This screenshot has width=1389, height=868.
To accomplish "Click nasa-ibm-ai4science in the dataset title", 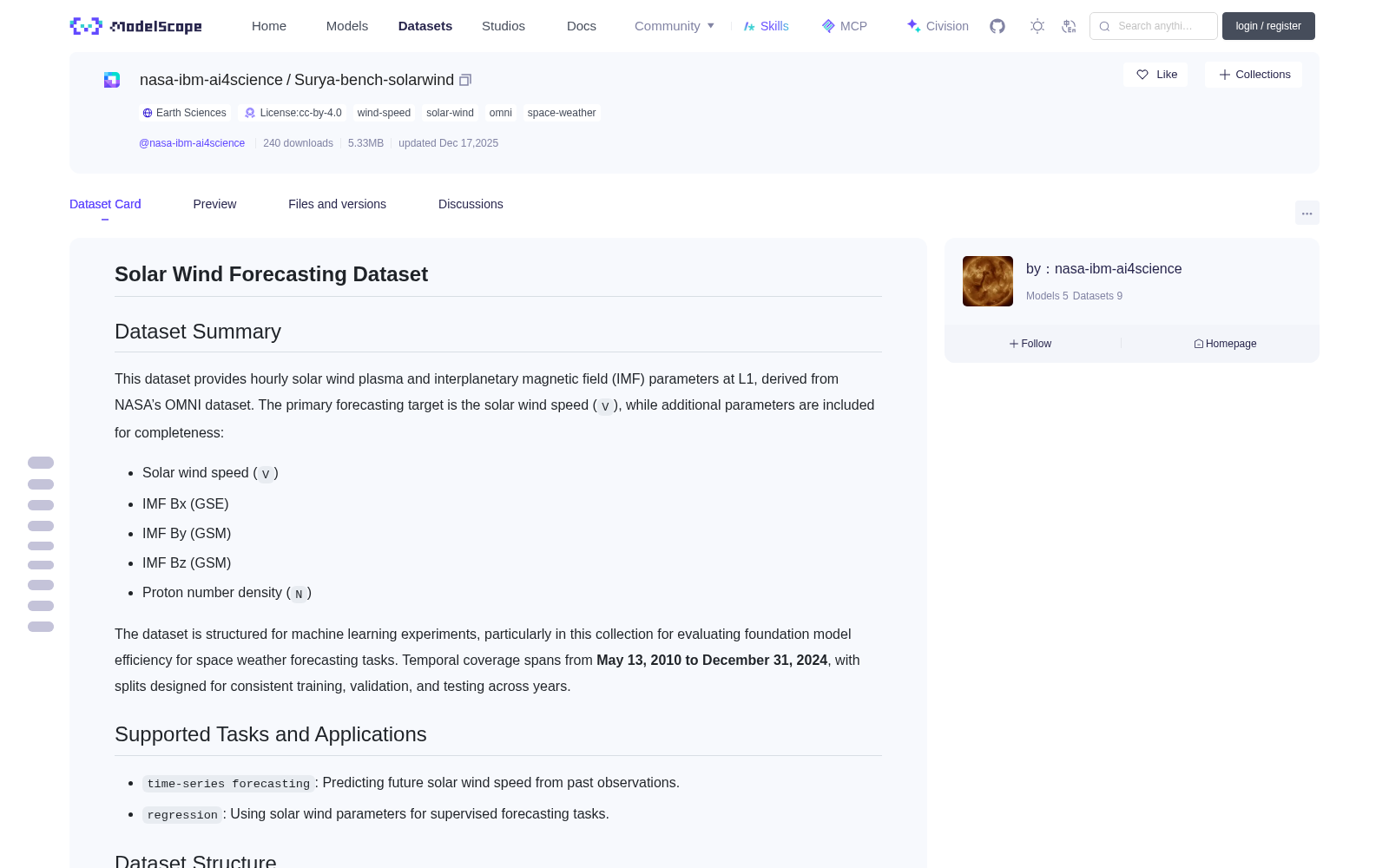I will (211, 80).
